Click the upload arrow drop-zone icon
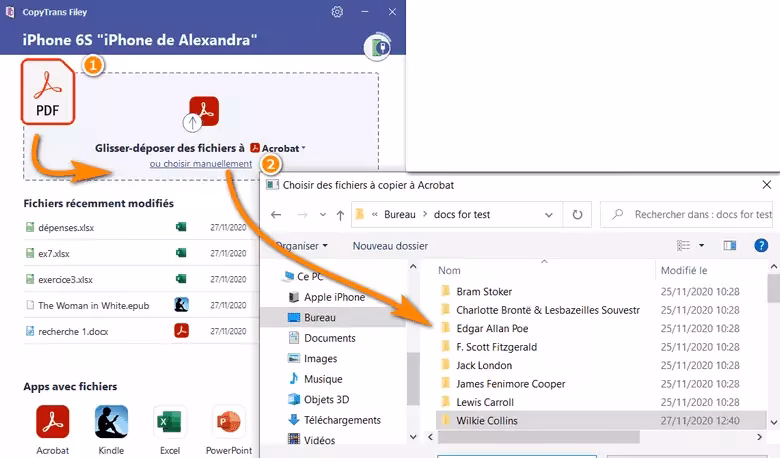 click(193, 122)
